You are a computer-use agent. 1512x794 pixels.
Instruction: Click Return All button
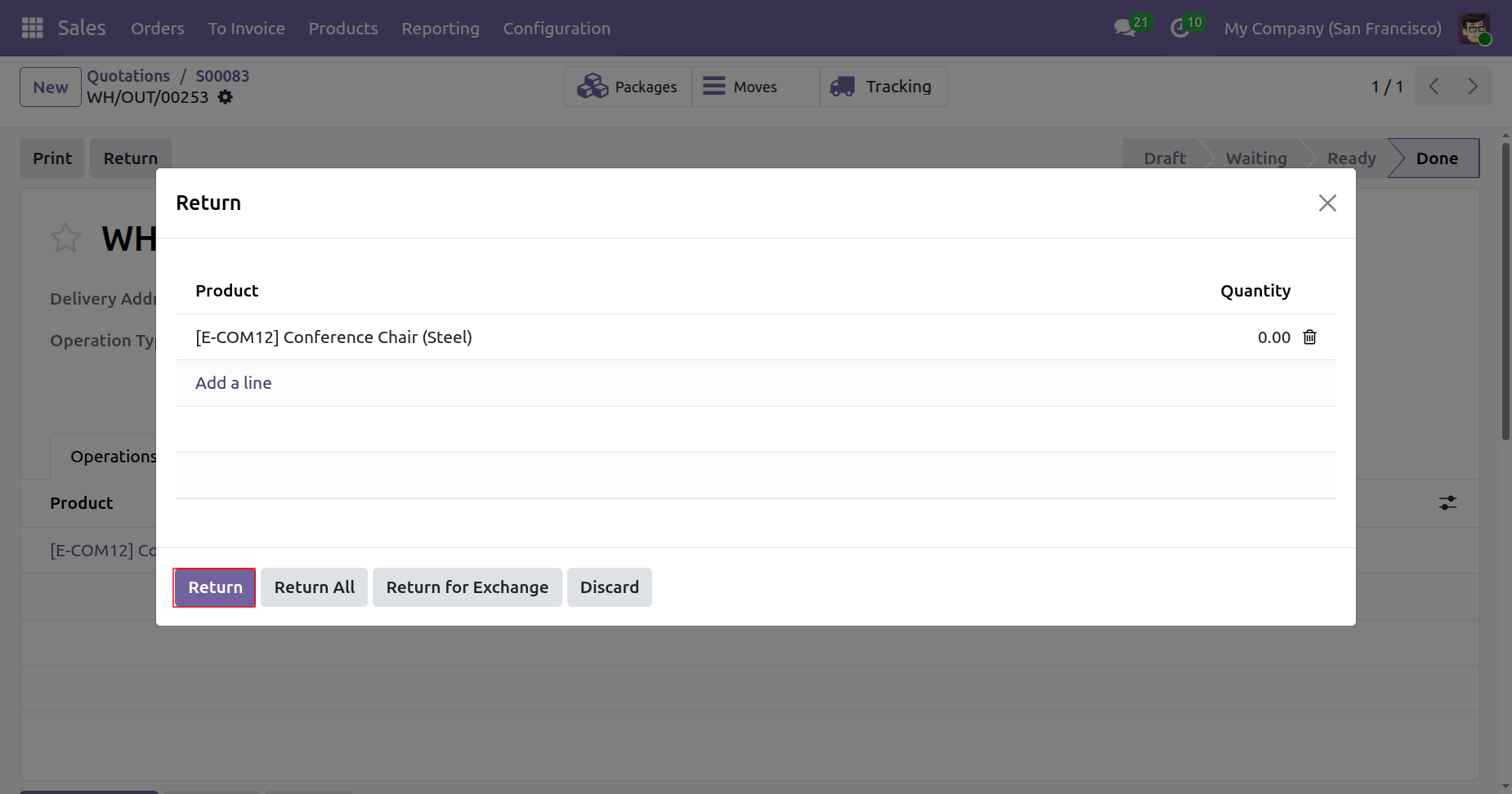click(x=315, y=587)
